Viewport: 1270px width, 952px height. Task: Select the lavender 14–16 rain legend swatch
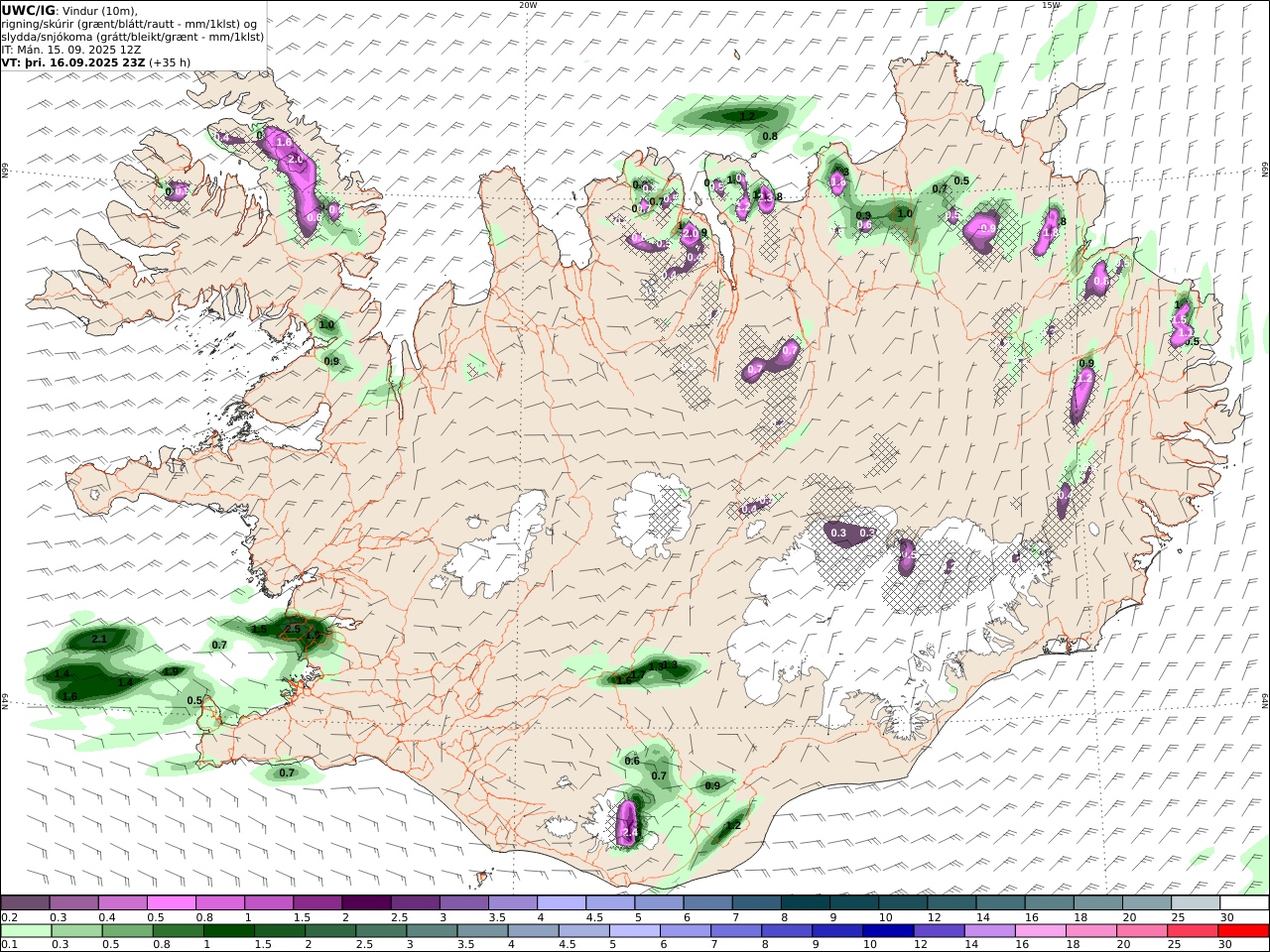point(989,931)
